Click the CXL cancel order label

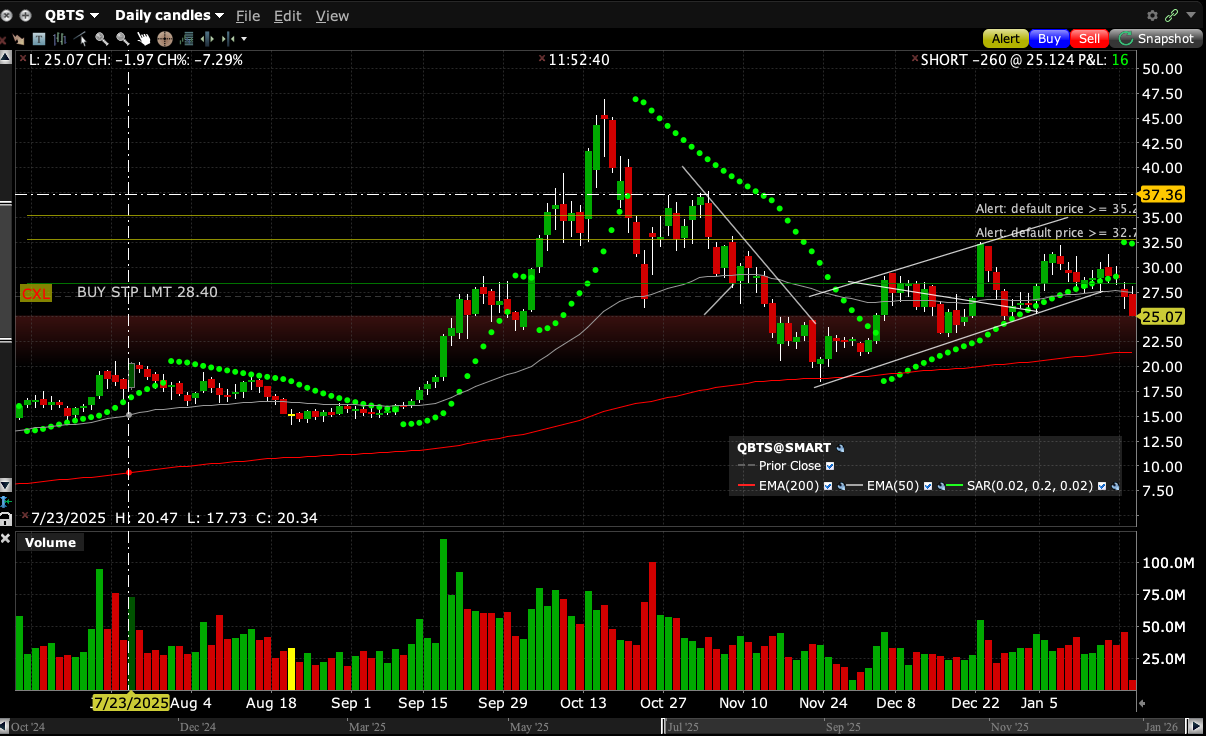pyautogui.click(x=35, y=293)
